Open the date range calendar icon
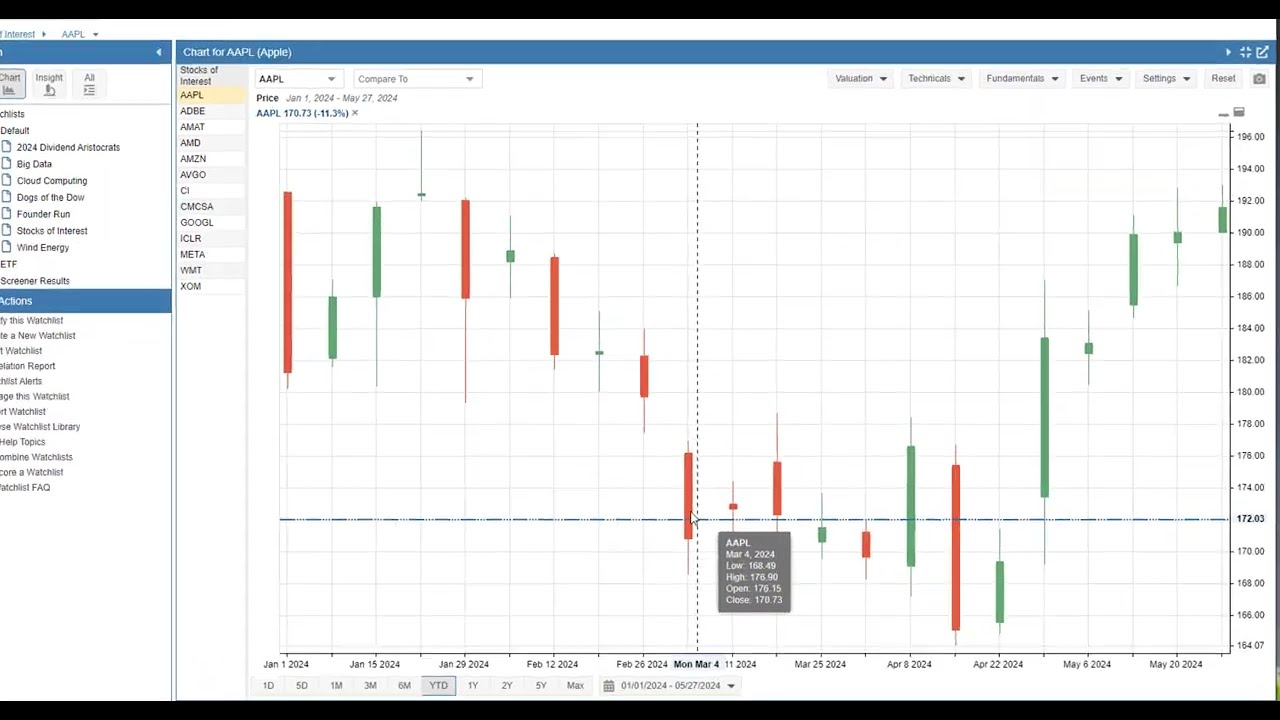Screen dimensions: 1280x720 tap(608, 686)
